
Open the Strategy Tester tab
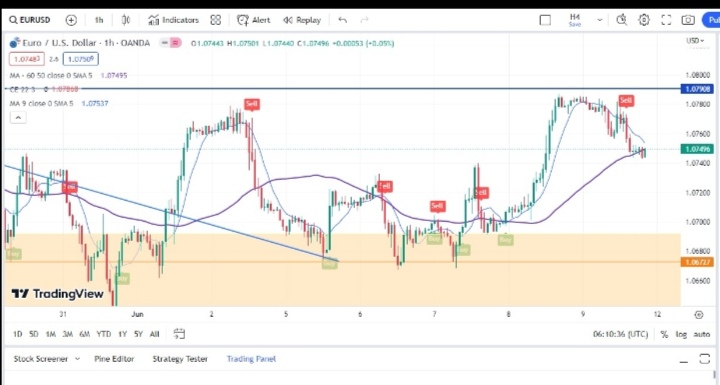180,359
